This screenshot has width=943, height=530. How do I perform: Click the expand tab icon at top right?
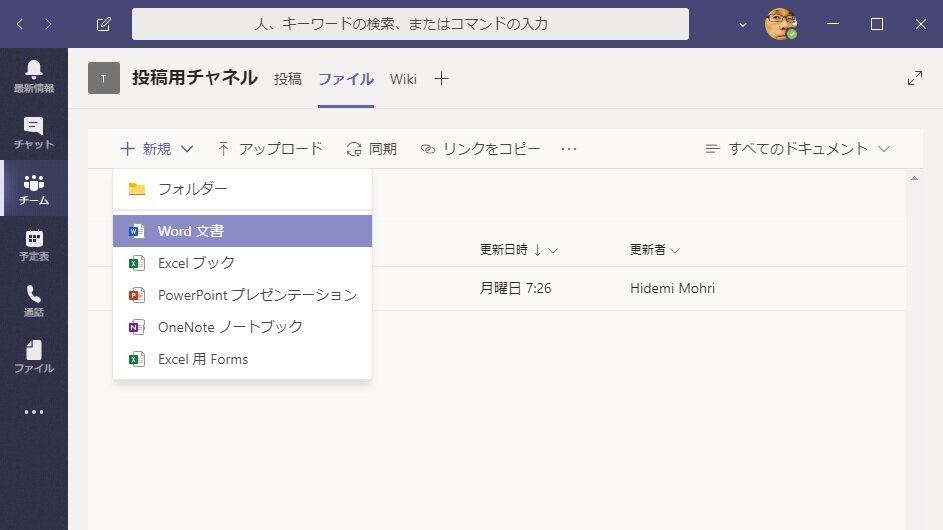coord(914,78)
